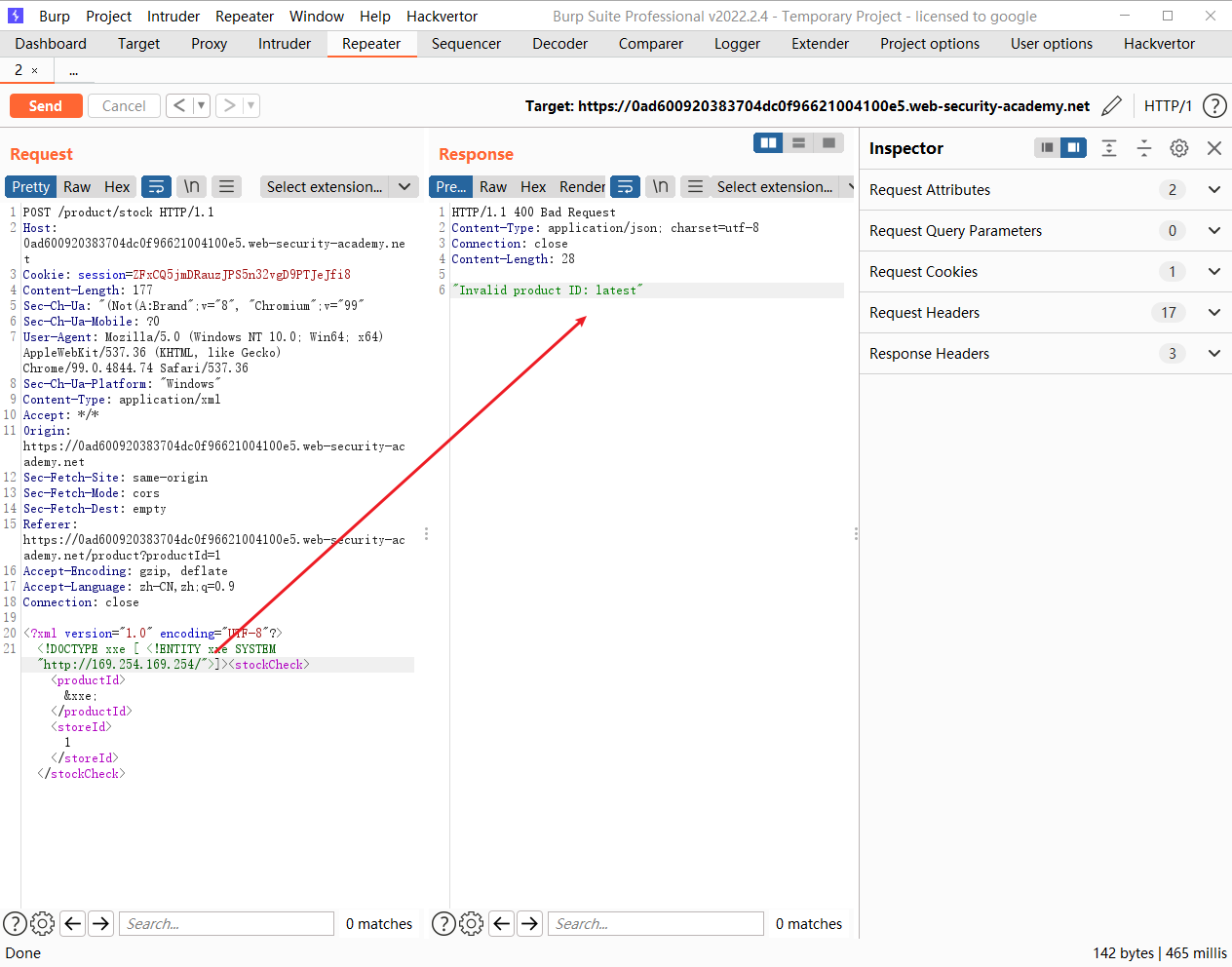Open the Intruder menu

pyautogui.click(x=173, y=16)
